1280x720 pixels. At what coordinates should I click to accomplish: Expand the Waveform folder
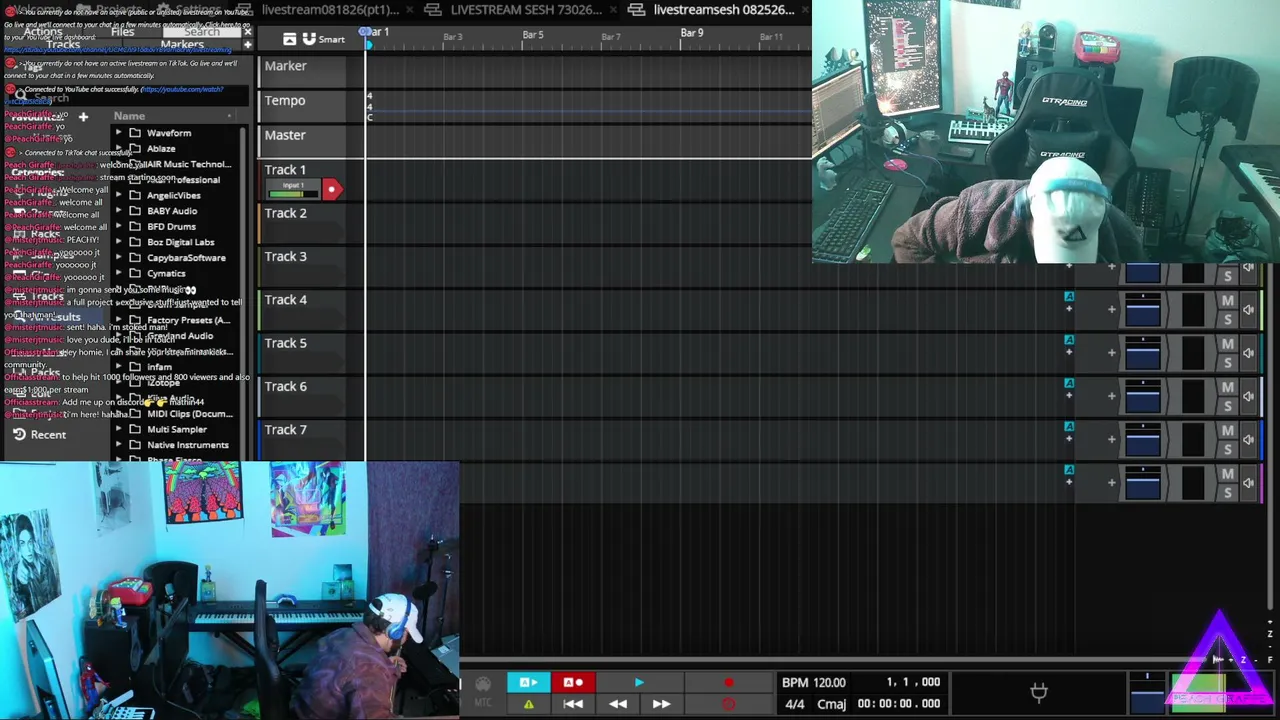coord(119,133)
